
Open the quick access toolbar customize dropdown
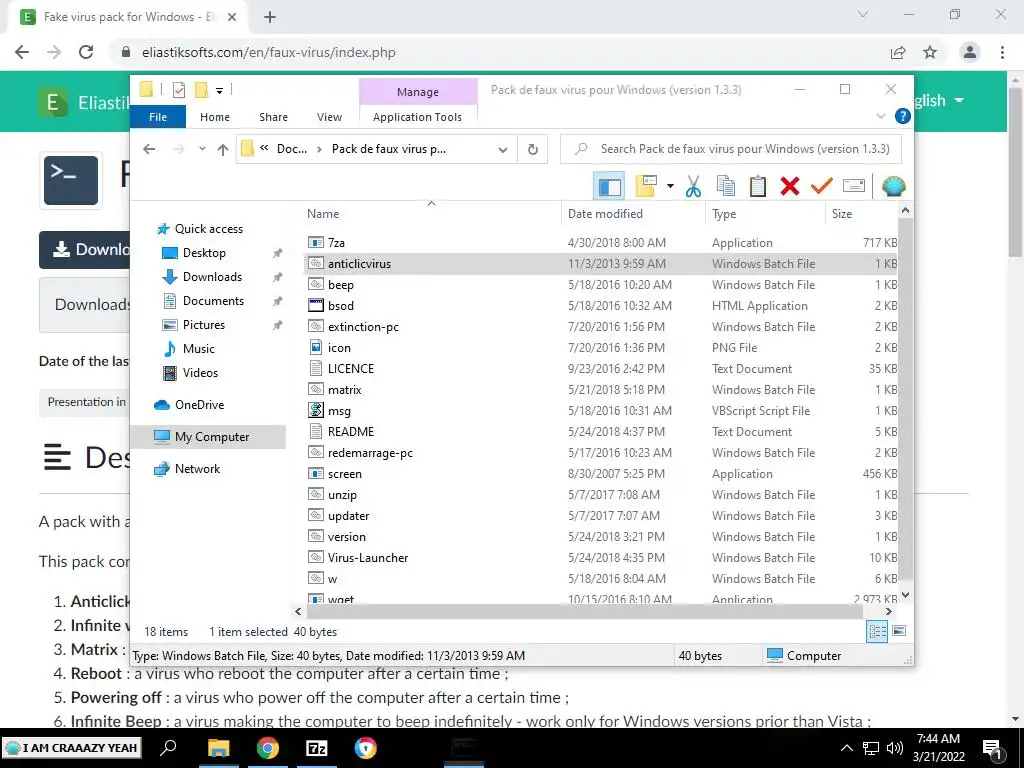[219, 91]
